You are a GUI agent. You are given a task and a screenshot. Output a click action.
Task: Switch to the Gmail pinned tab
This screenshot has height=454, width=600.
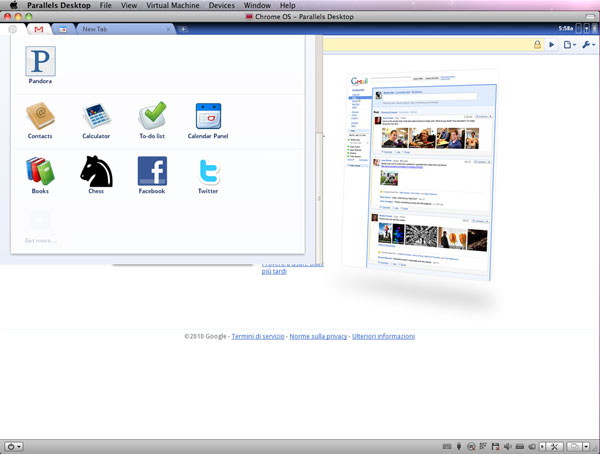[39, 29]
